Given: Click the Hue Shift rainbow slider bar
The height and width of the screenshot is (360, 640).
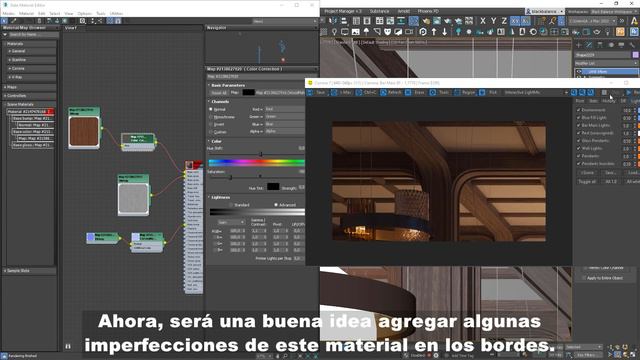Looking at the screenshot, I should pos(257,162).
